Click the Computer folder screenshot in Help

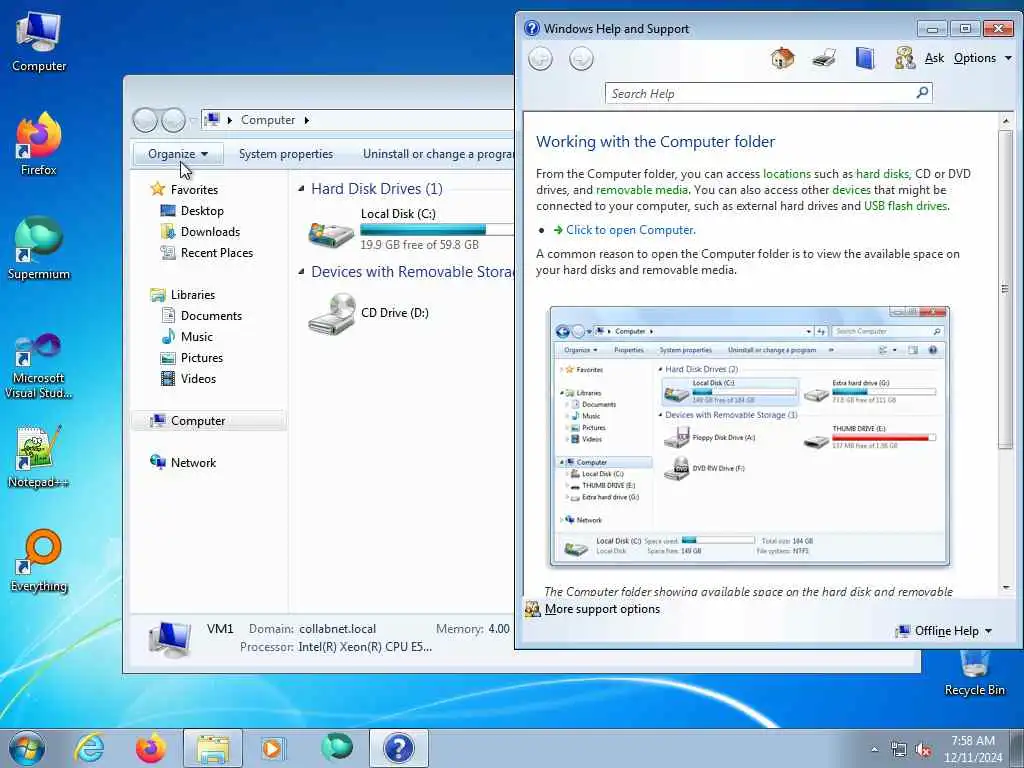[750, 436]
